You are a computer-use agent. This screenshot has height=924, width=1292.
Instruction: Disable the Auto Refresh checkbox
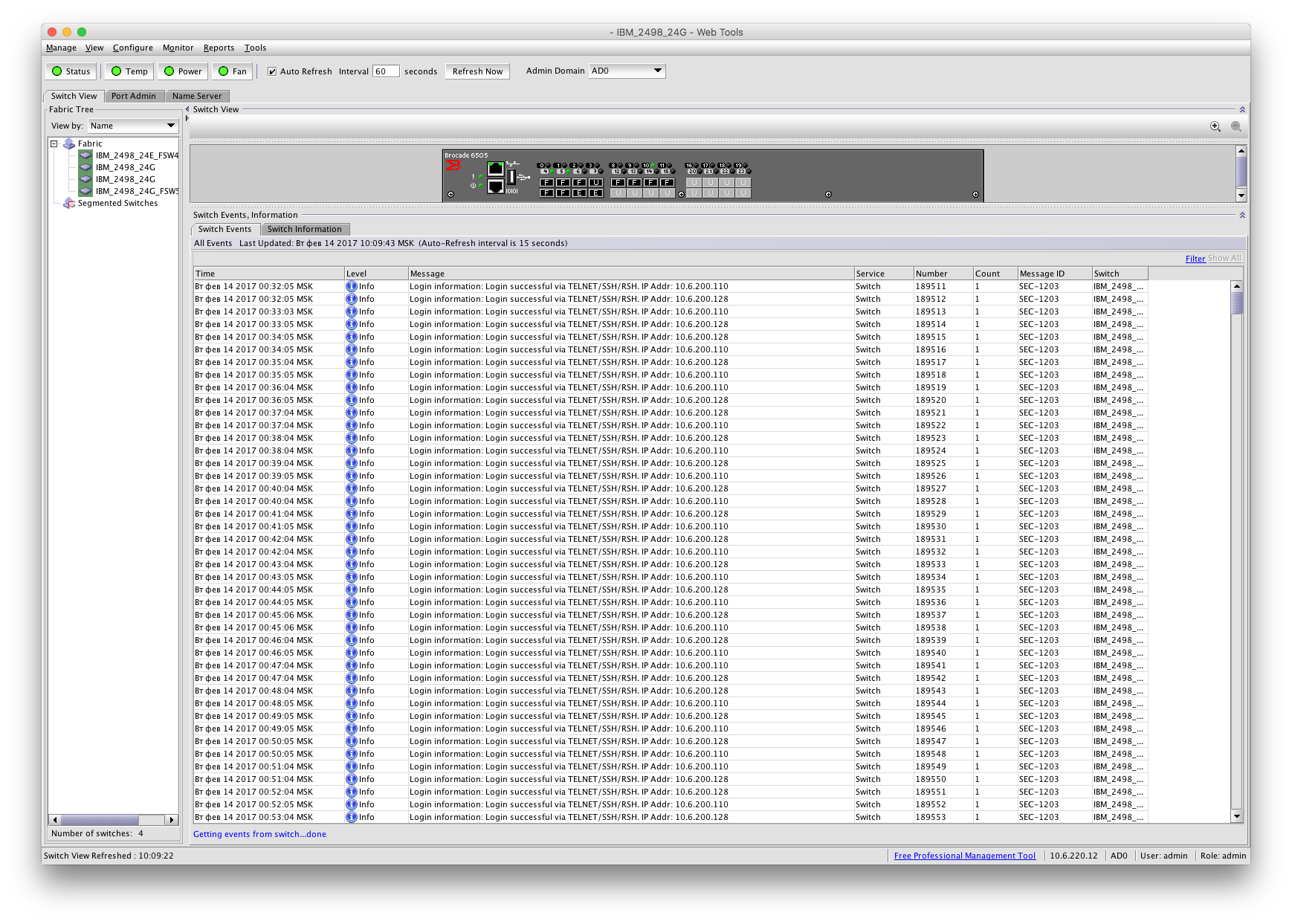(272, 71)
